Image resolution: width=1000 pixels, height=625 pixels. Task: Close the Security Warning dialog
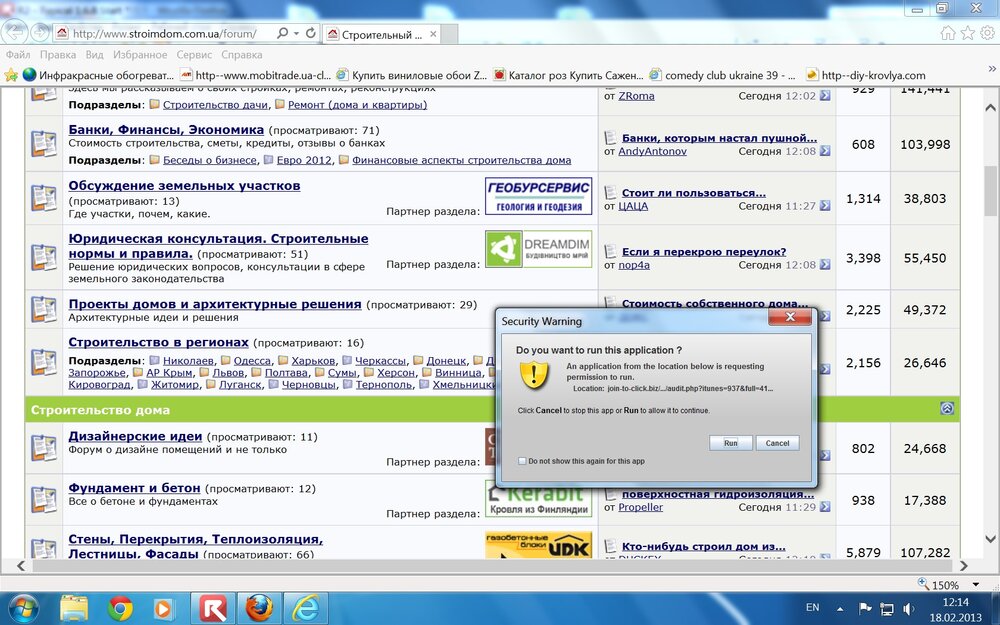point(789,318)
